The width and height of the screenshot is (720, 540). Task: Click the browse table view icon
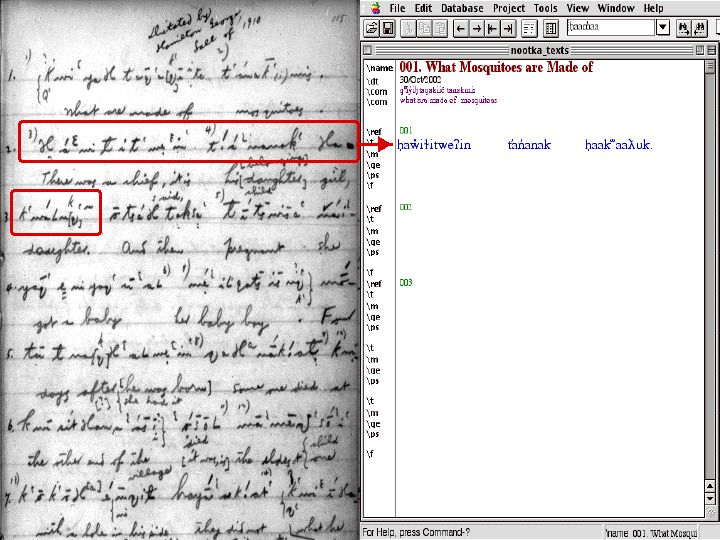[x=550, y=28]
